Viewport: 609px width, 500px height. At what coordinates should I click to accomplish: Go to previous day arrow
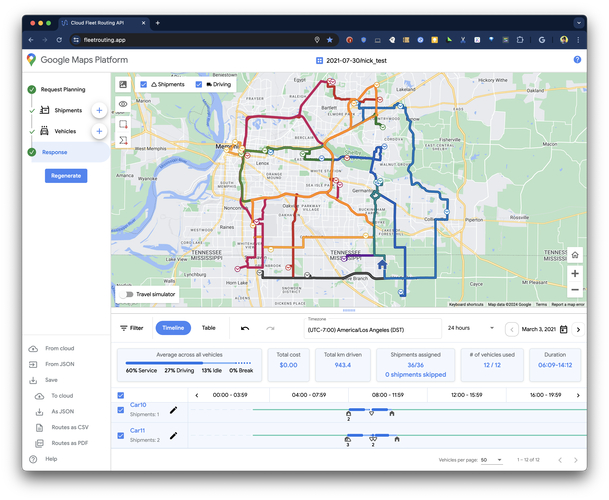[x=512, y=329]
